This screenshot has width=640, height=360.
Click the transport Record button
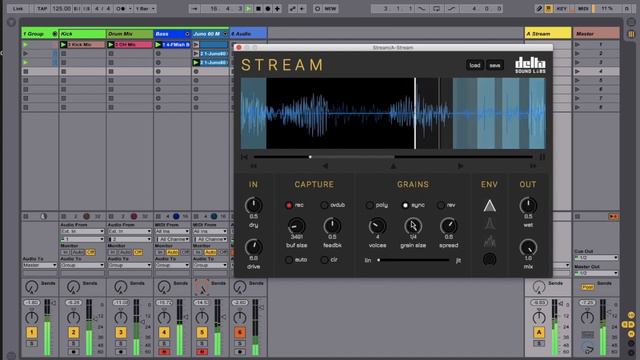click(x=268, y=9)
